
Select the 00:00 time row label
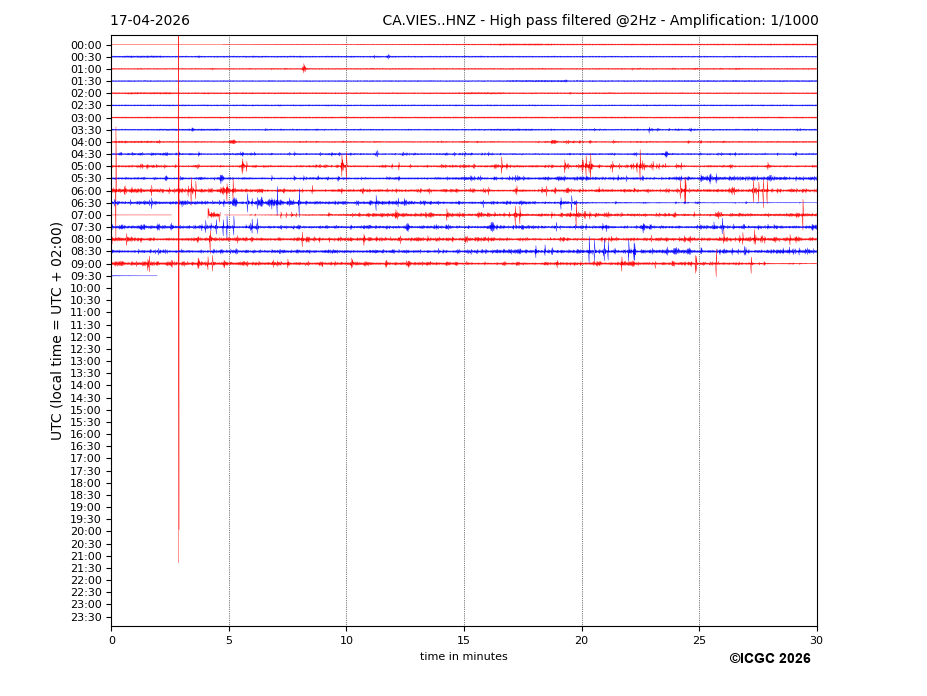point(86,45)
